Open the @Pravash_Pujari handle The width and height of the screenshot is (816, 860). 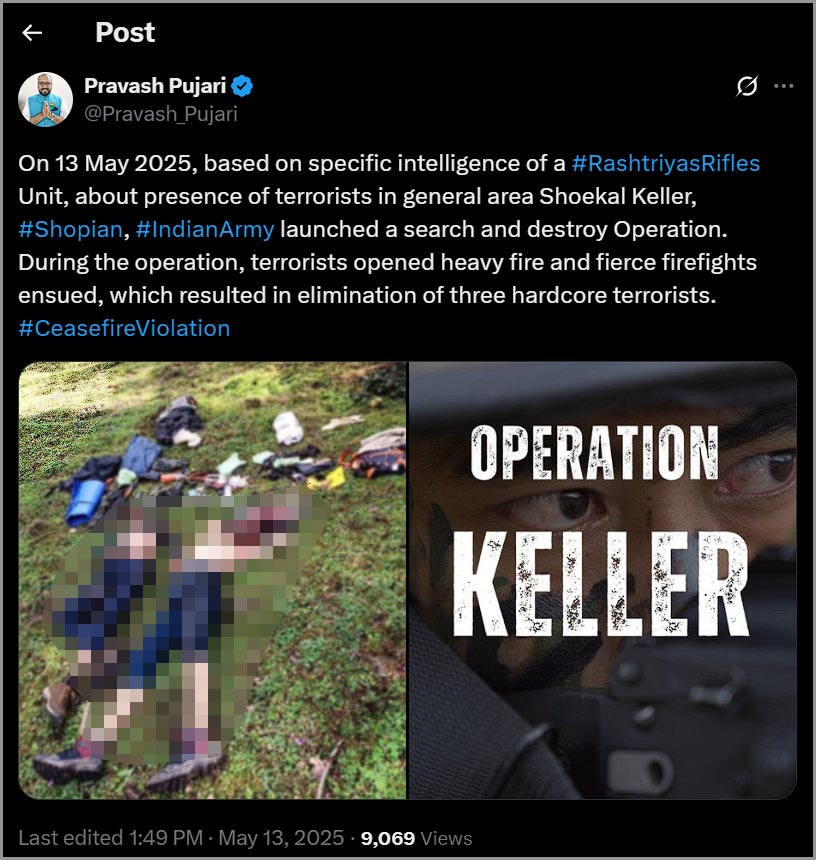(161, 114)
